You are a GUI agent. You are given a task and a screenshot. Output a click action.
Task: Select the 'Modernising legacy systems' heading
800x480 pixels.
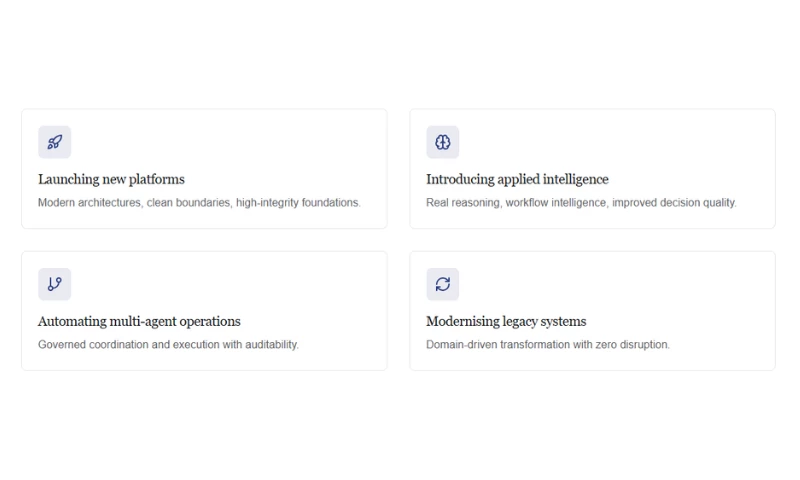coord(506,321)
